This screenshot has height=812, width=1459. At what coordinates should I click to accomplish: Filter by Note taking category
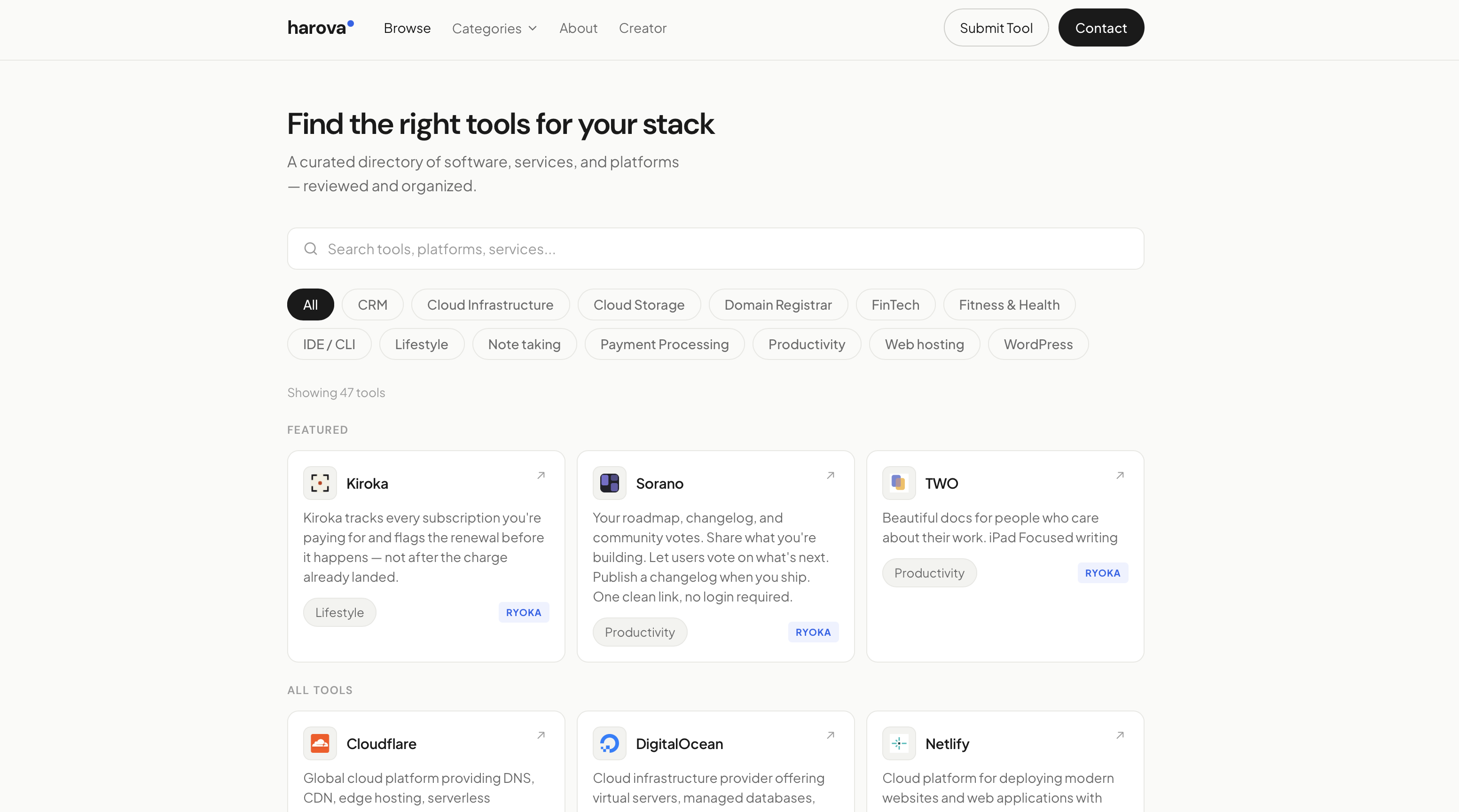click(x=524, y=344)
